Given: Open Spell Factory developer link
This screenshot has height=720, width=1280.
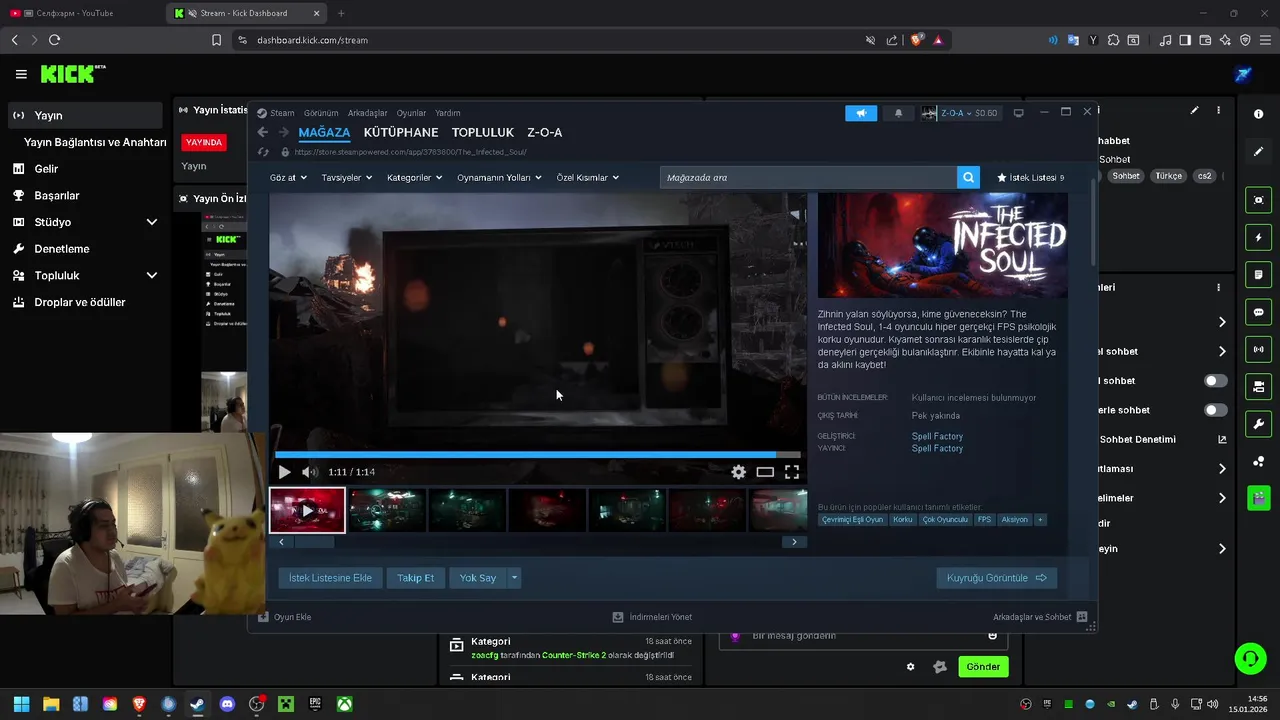Looking at the screenshot, I should 937,436.
